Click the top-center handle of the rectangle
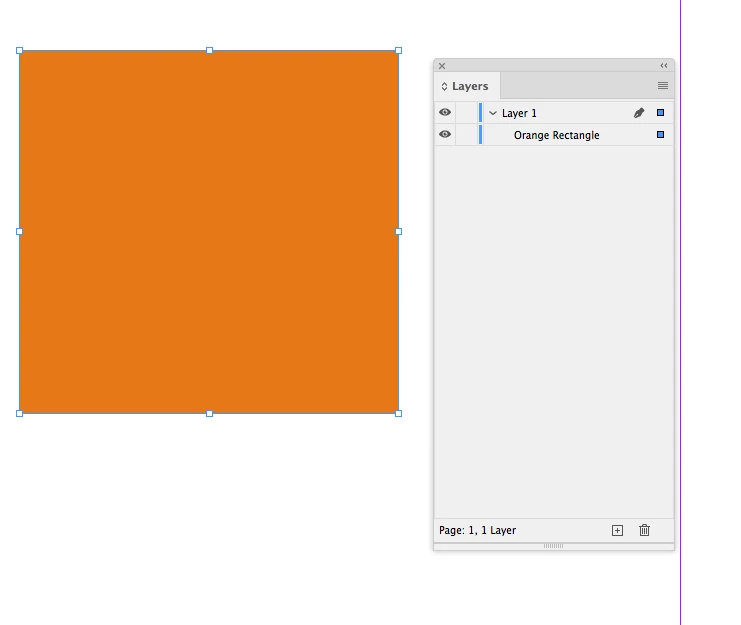The height and width of the screenshot is (625, 741). pyautogui.click(x=209, y=51)
